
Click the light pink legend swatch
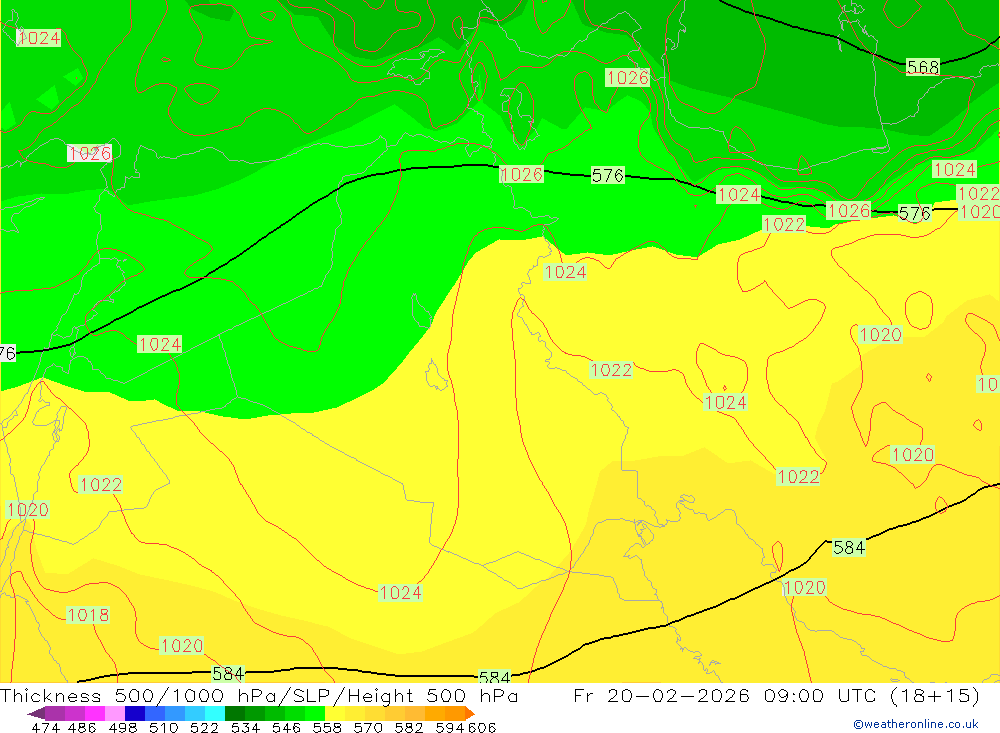click(x=115, y=713)
